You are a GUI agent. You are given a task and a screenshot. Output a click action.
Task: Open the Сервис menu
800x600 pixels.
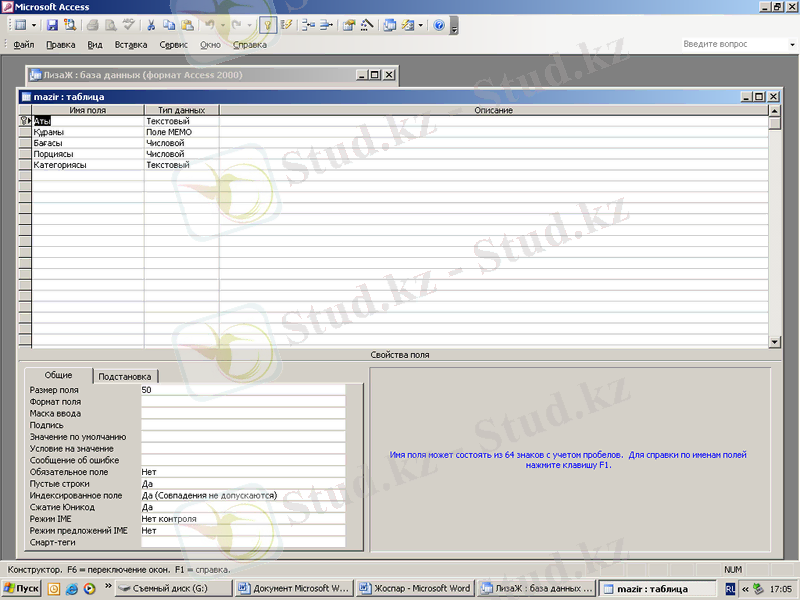(x=173, y=45)
